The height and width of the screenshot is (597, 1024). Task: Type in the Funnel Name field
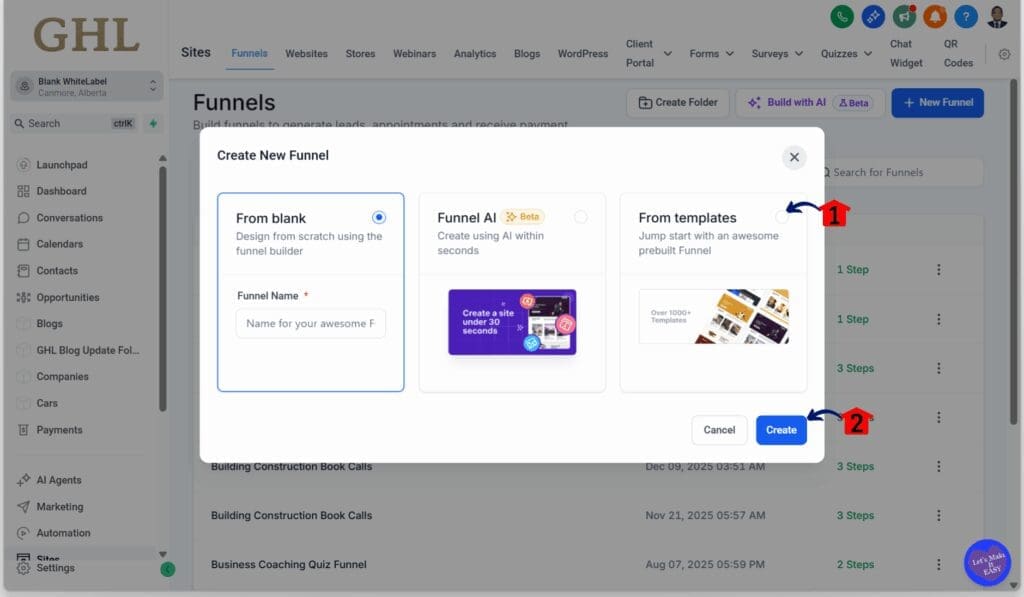(310, 322)
